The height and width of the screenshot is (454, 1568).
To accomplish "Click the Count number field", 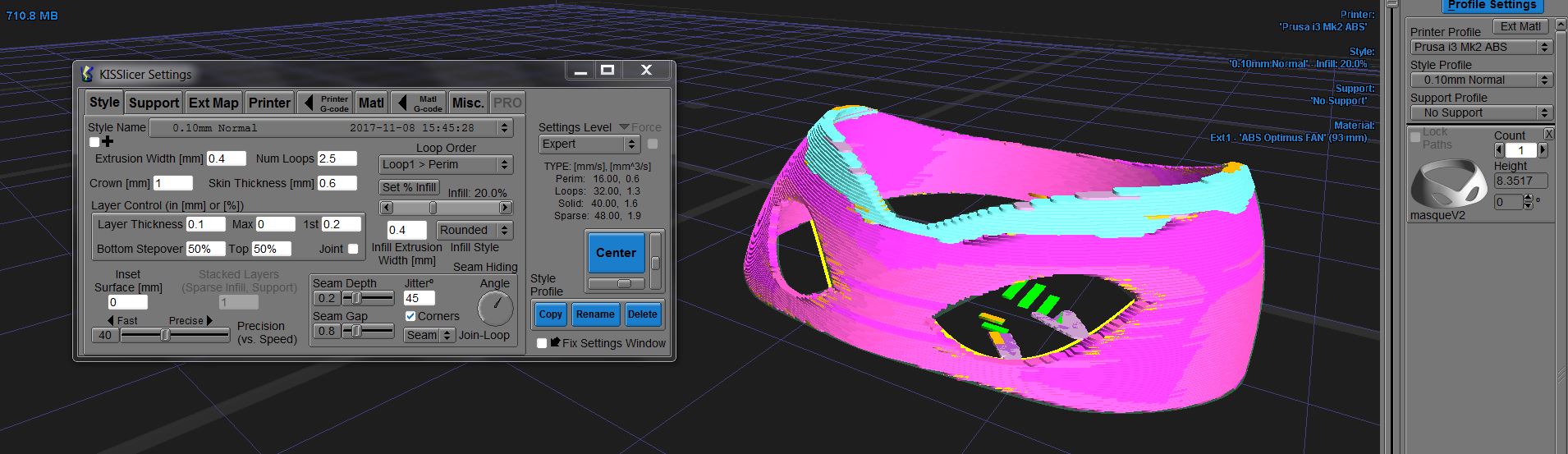I will click(1520, 150).
